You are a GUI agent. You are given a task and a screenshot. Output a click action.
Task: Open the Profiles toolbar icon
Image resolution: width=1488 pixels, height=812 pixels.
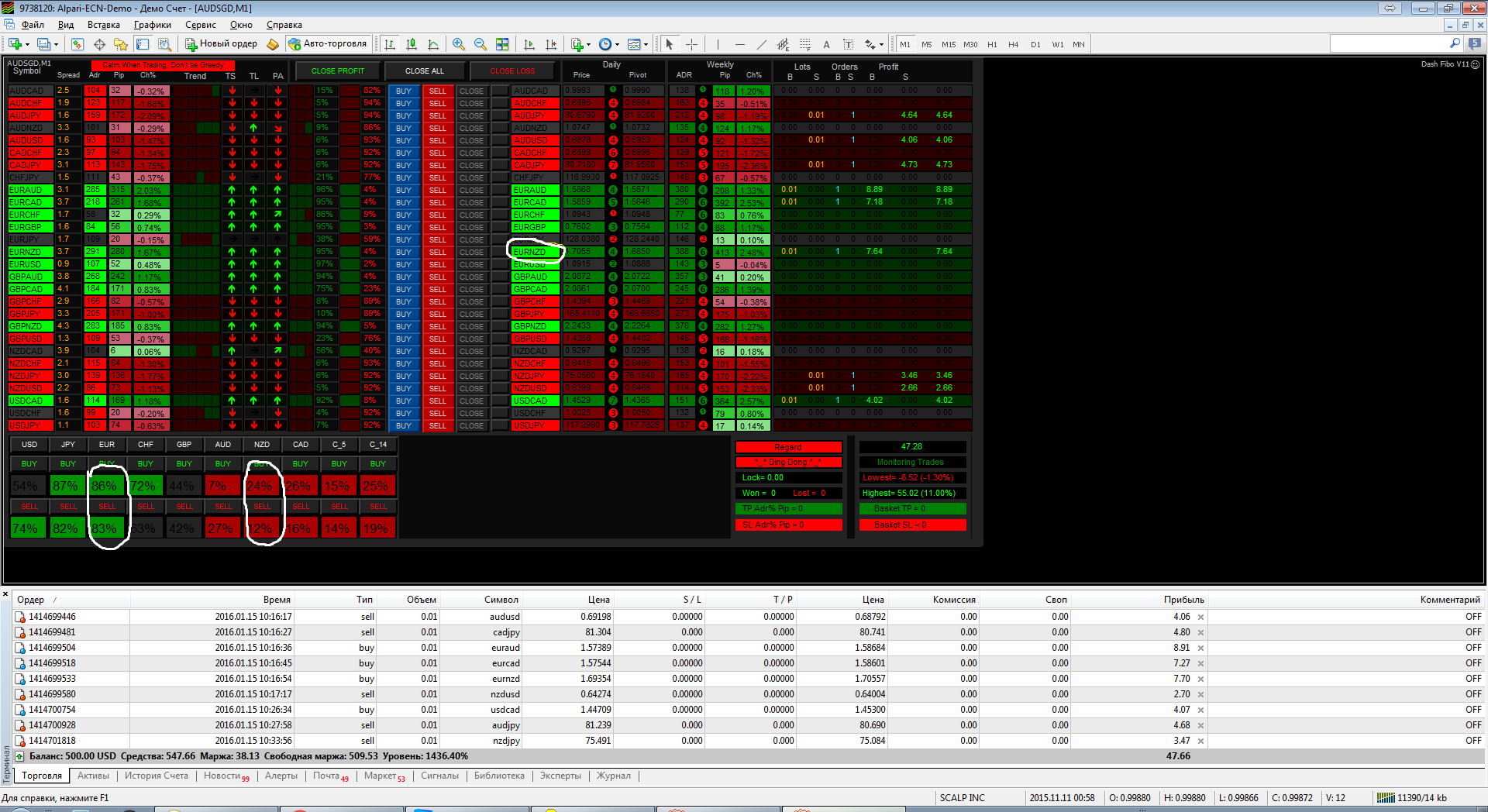(43, 44)
